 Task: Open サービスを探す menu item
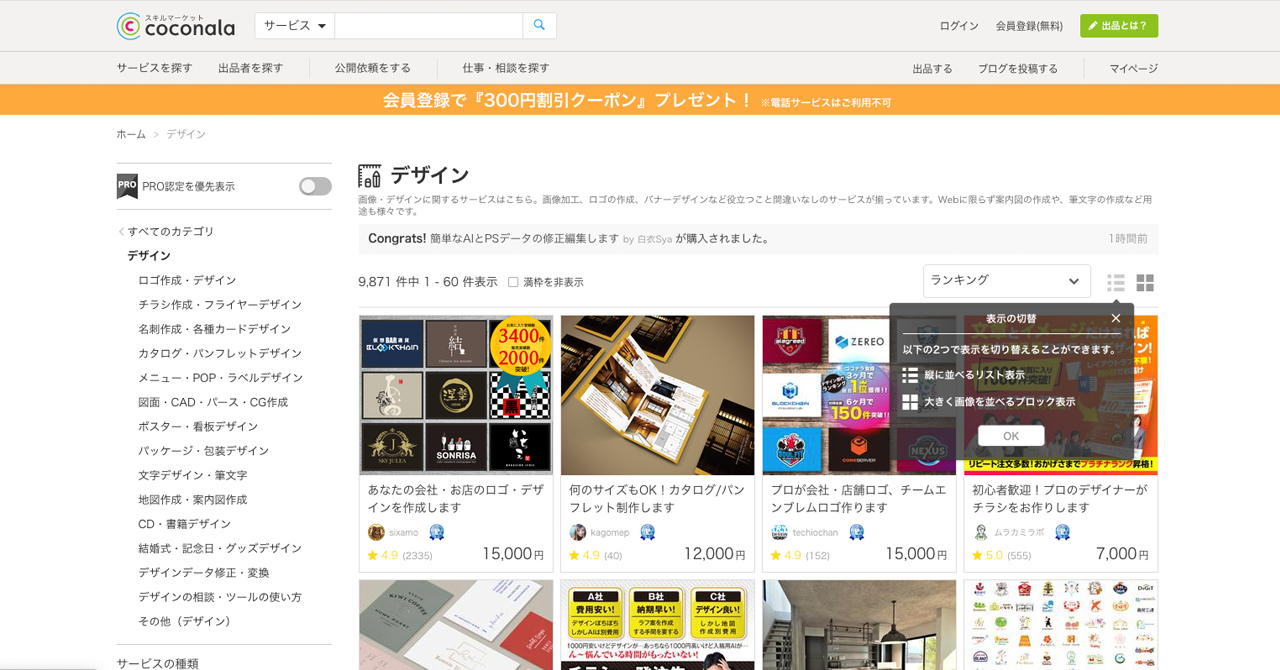tap(154, 68)
